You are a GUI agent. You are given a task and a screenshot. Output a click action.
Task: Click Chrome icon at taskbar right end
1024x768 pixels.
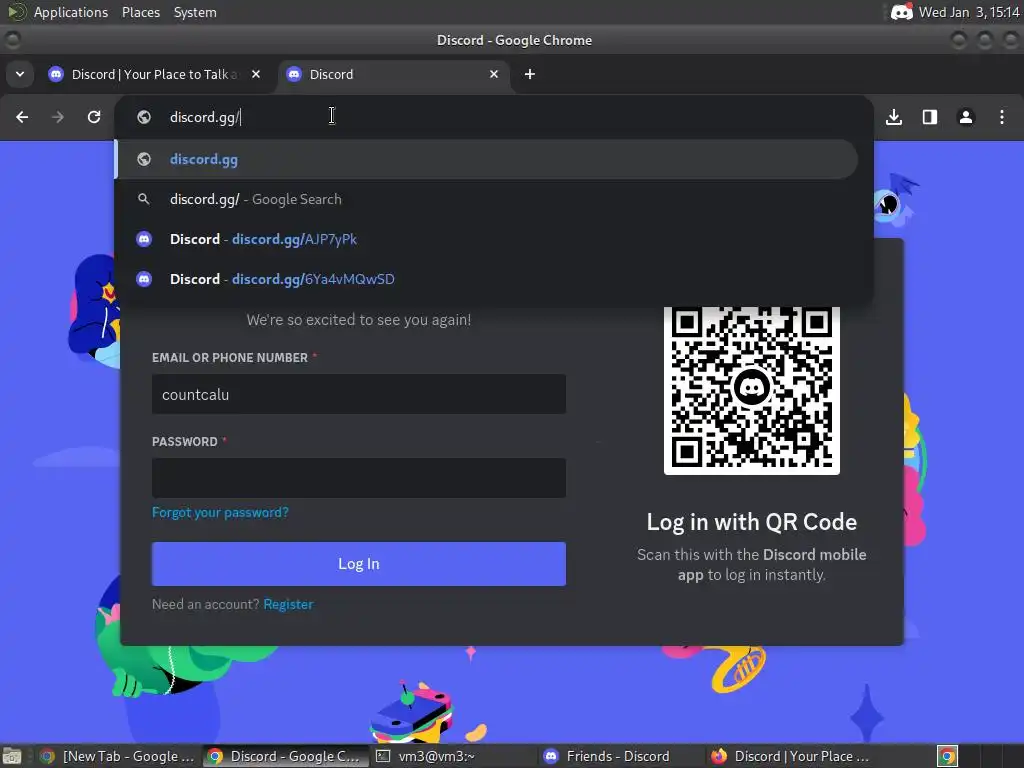[x=947, y=756]
